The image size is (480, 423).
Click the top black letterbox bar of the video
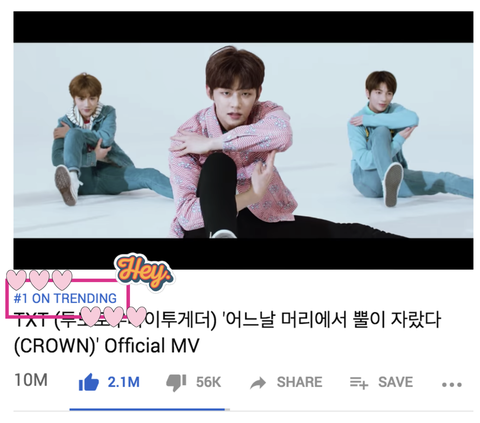243,27
